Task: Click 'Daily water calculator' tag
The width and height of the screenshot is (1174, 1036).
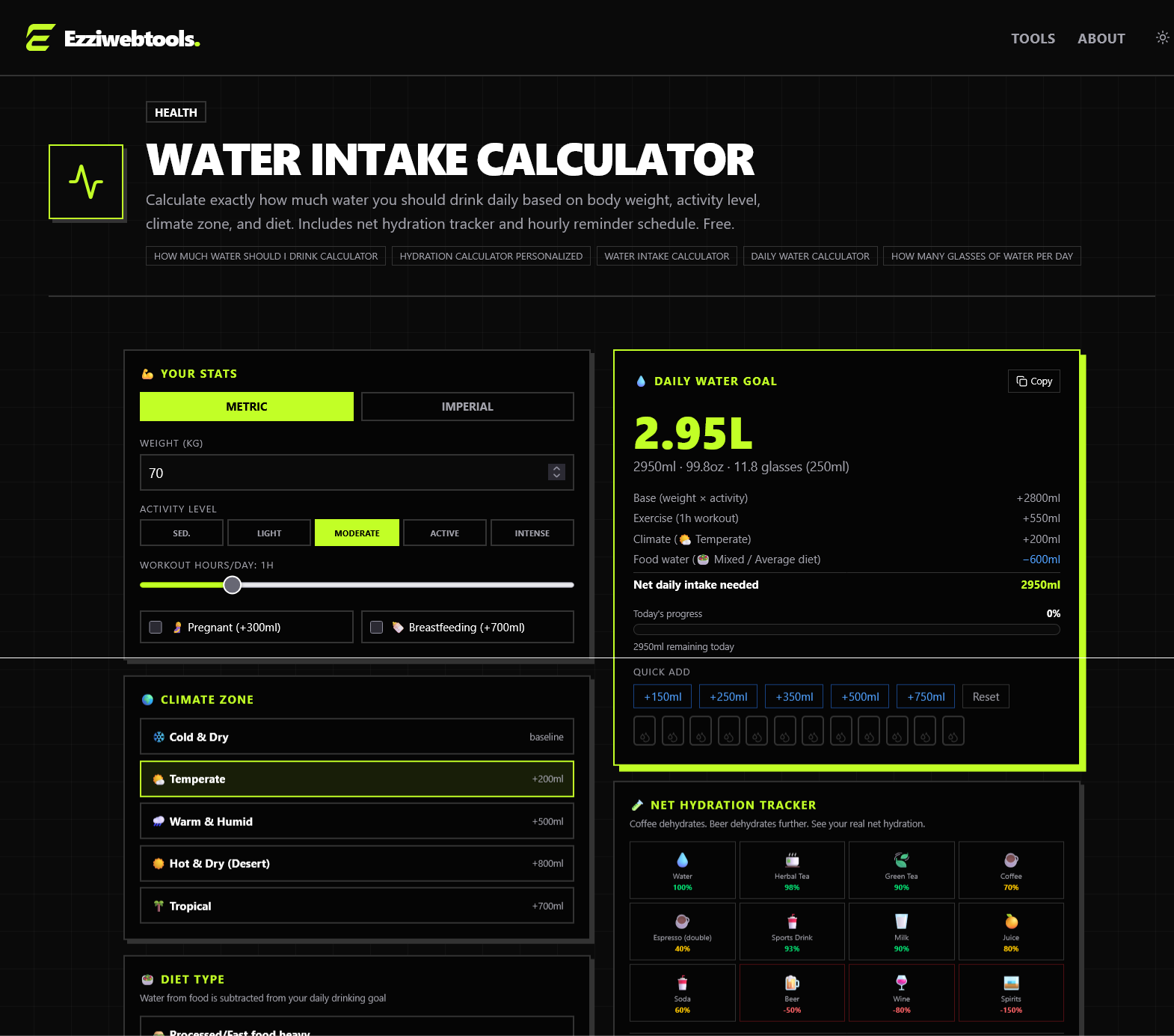Action: 810,256
